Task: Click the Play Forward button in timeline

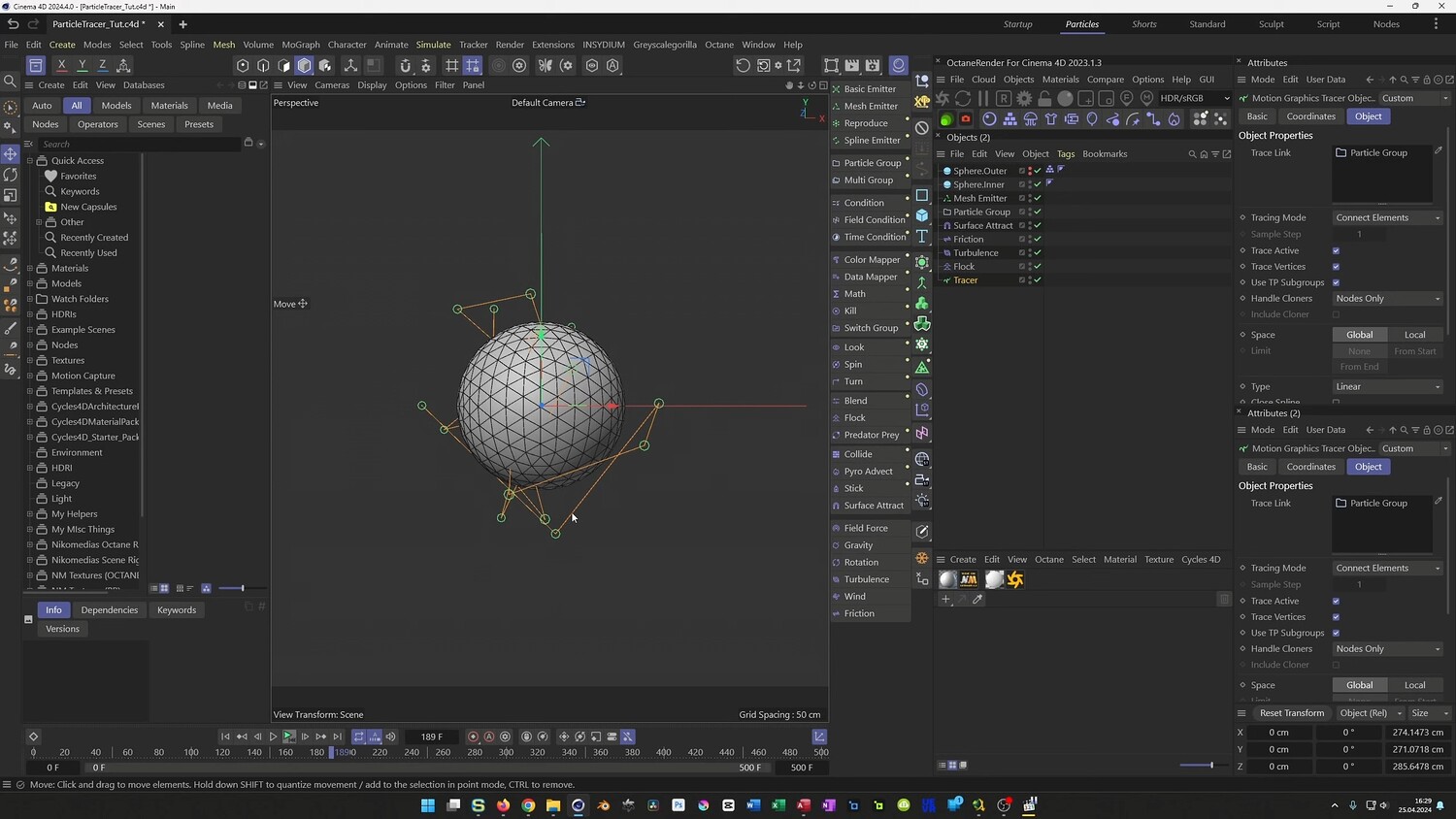Action: pos(289,737)
